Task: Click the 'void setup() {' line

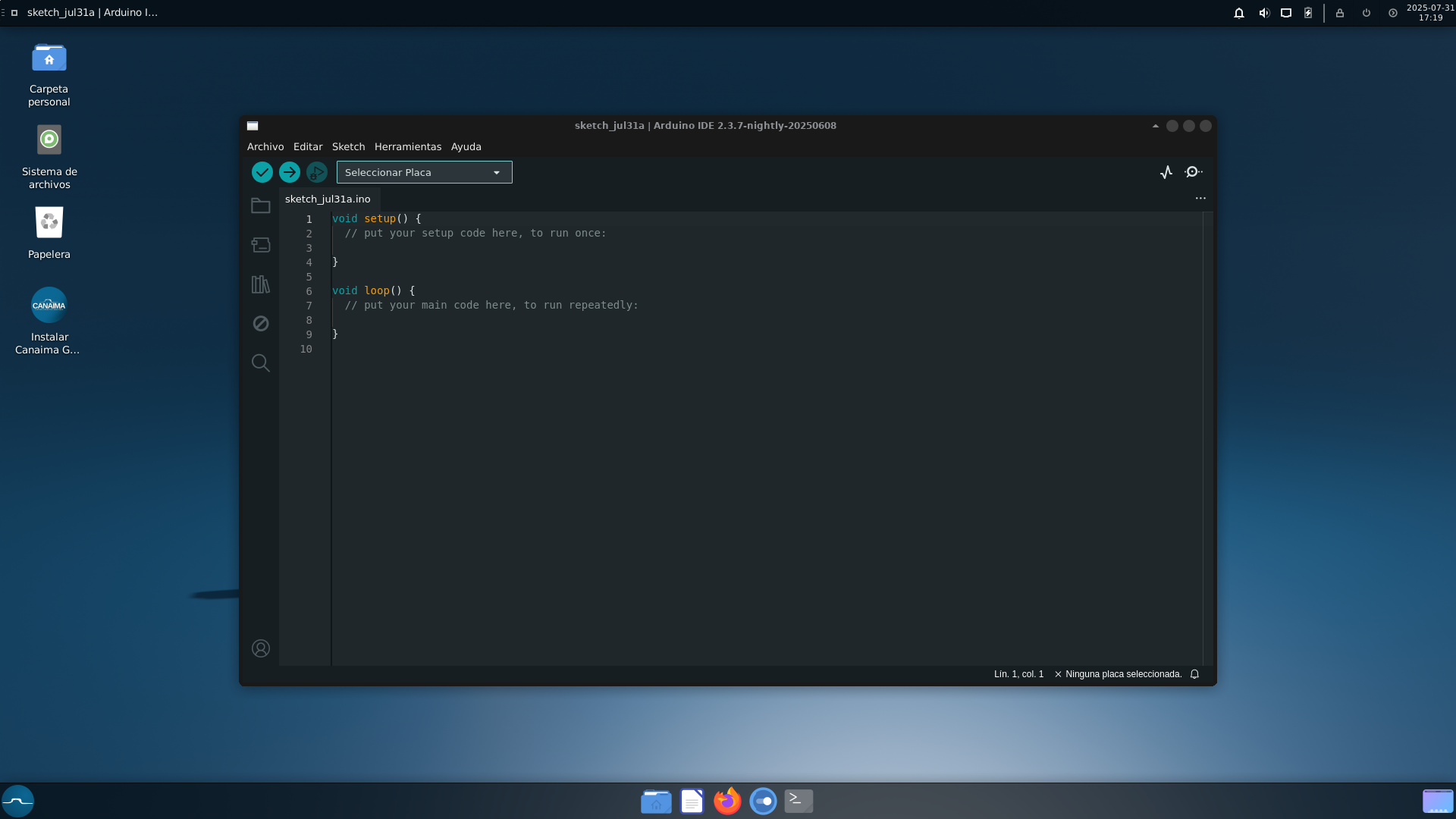Action: [x=377, y=218]
